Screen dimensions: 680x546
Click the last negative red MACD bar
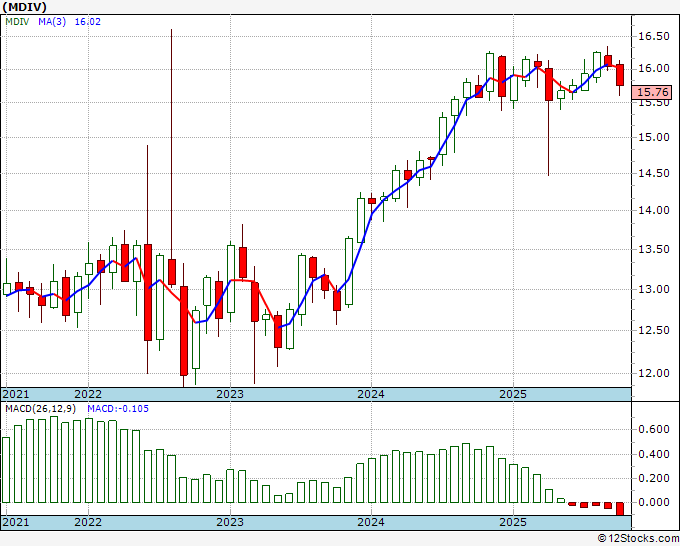point(620,509)
